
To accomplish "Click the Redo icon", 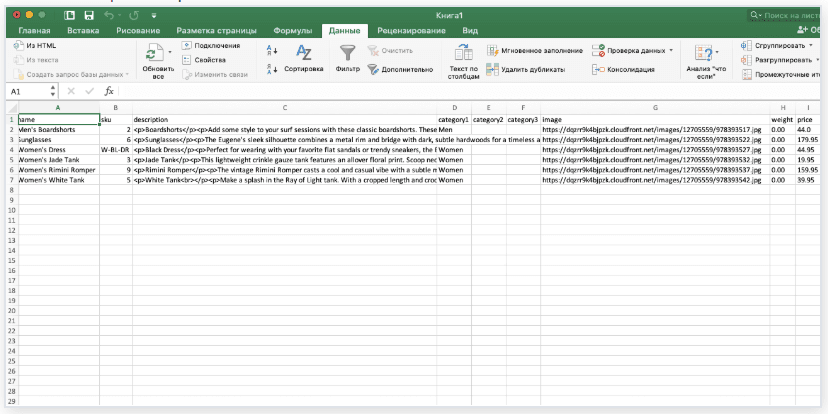I will tap(134, 15).
